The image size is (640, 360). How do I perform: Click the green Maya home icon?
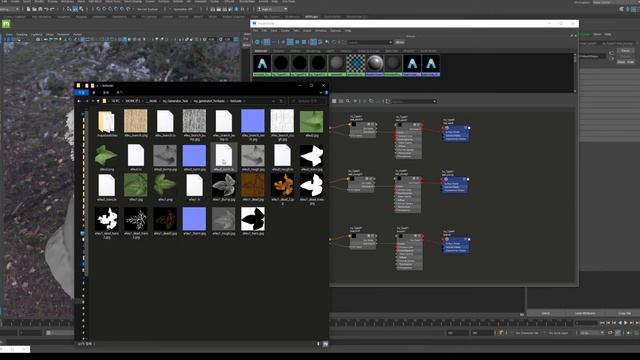(6, 24)
